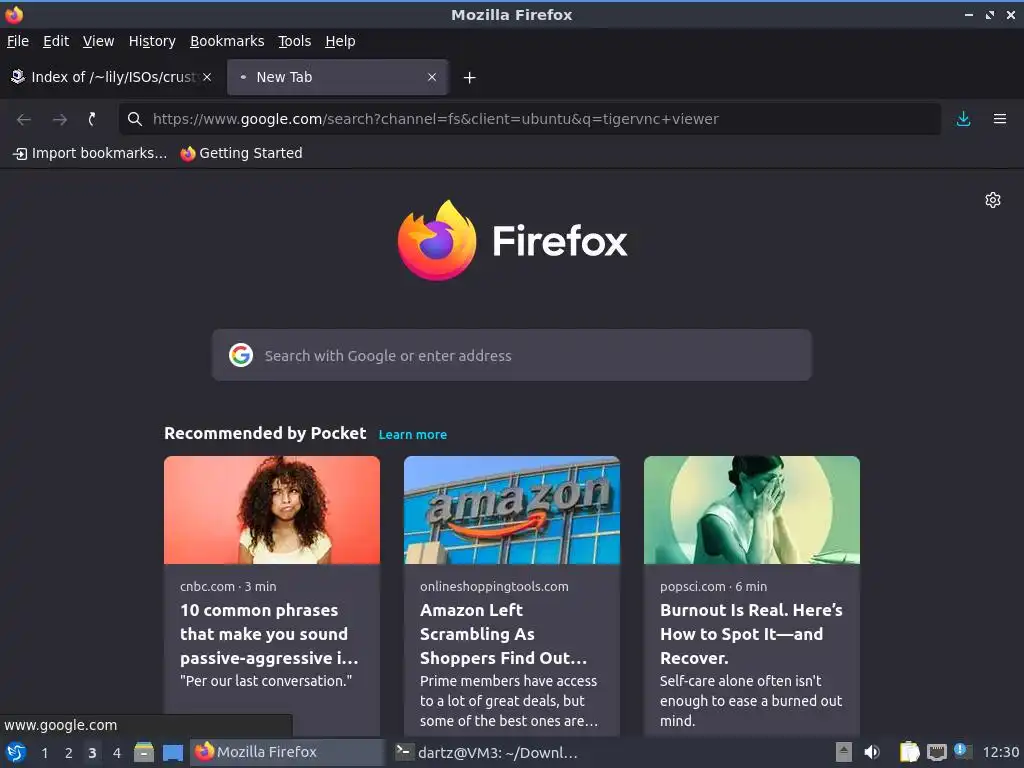Click 'onlineshoppingtools.com' source text
This screenshot has height=768, width=1024.
pos(494,586)
